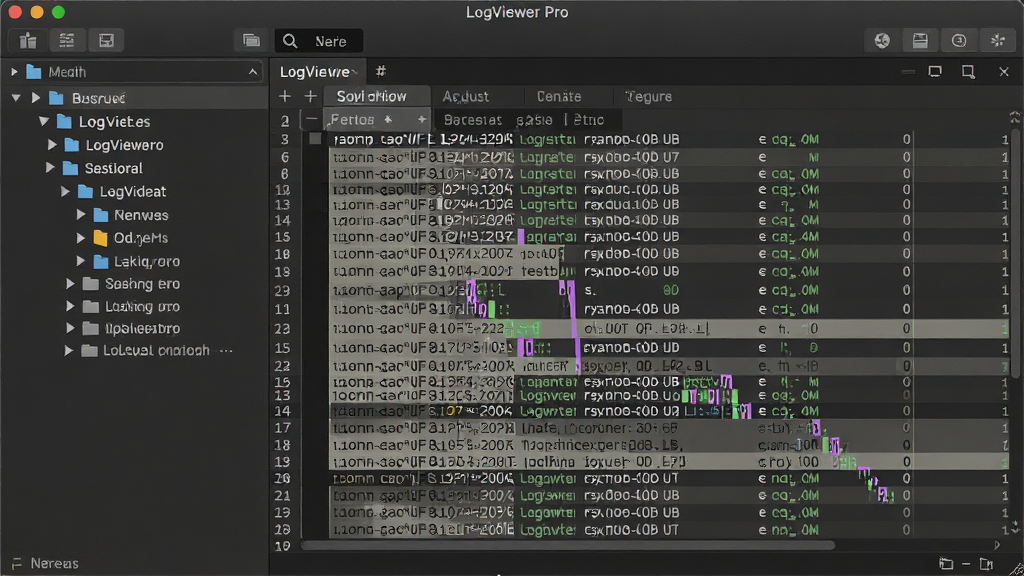This screenshot has height=576, width=1024.
Task: Toggle the checkbox in log row 3
Action: pyautogui.click(x=315, y=138)
